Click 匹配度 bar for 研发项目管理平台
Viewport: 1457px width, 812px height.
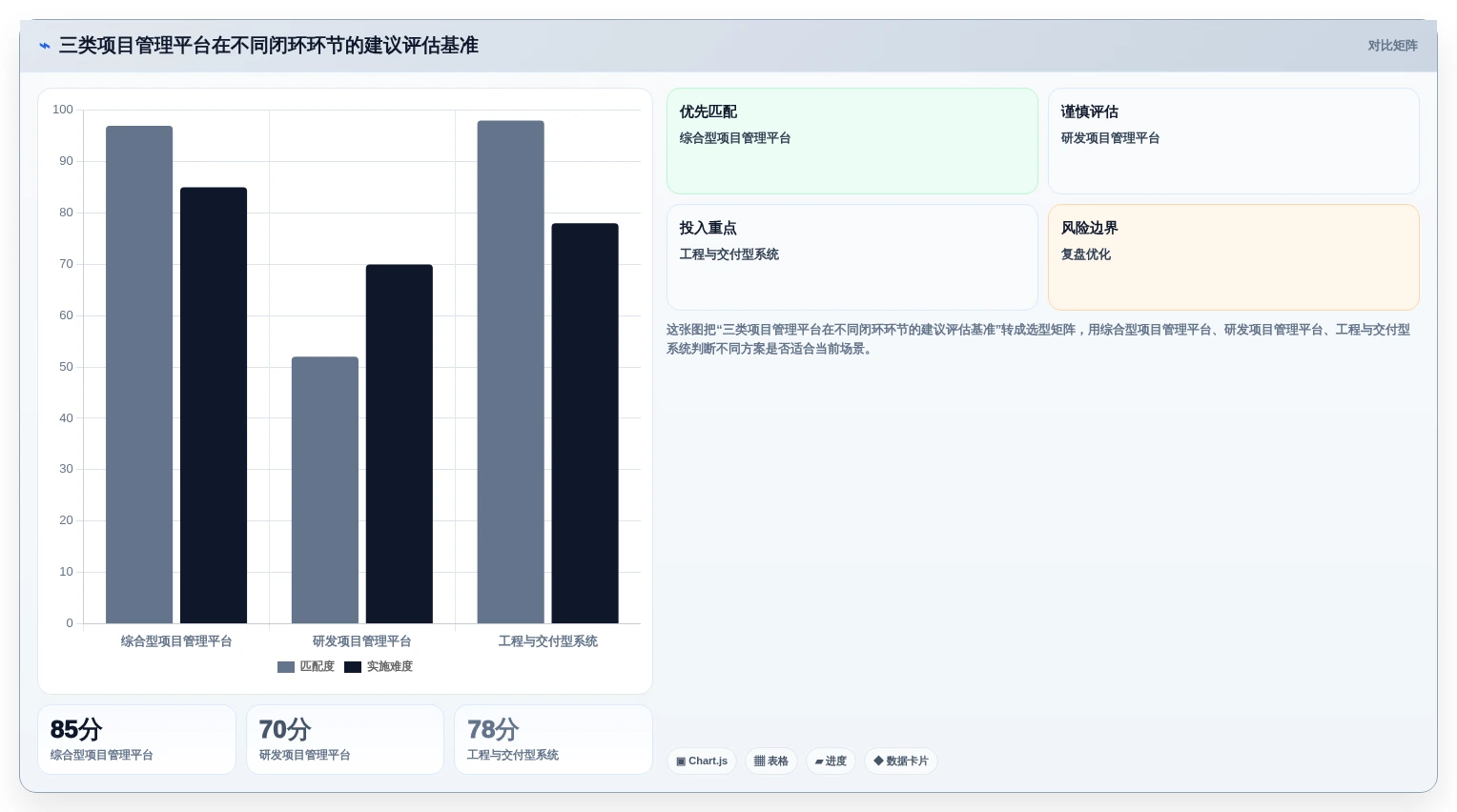tap(325, 490)
